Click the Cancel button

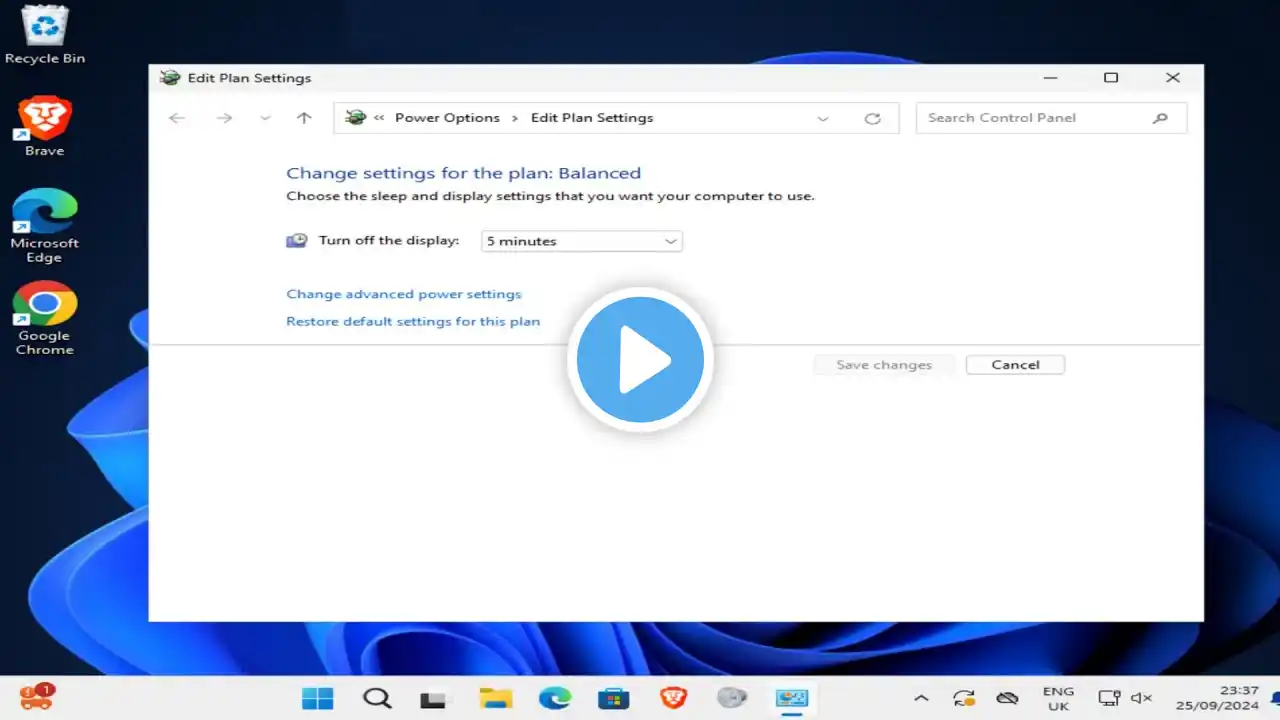click(x=1015, y=365)
